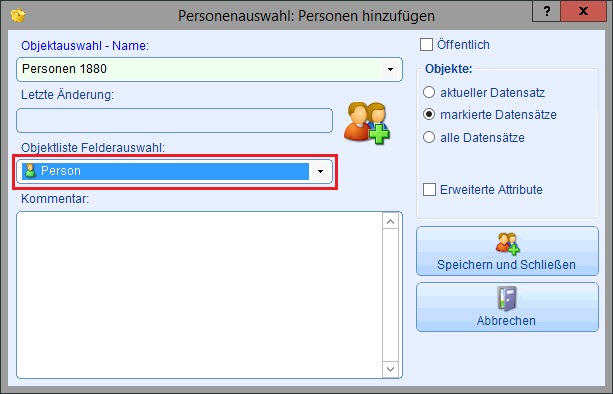This screenshot has width=613, height=394.
Task: Enable the Öffentlich checkbox
Action: pos(426,45)
